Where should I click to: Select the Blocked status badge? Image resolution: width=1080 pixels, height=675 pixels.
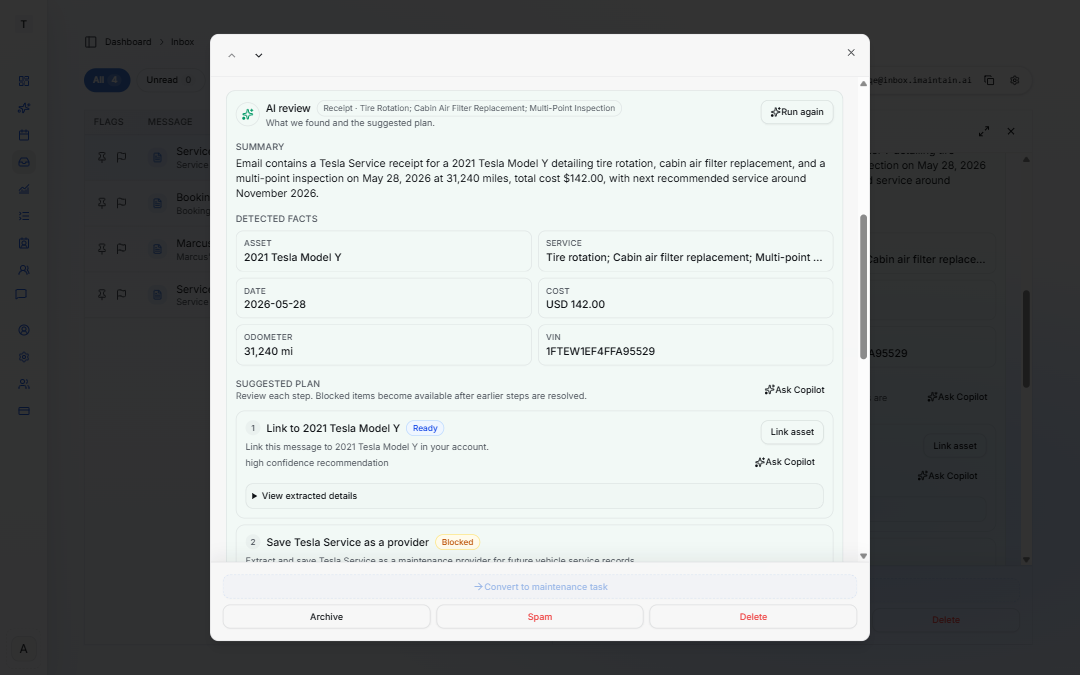coord(457,543)
